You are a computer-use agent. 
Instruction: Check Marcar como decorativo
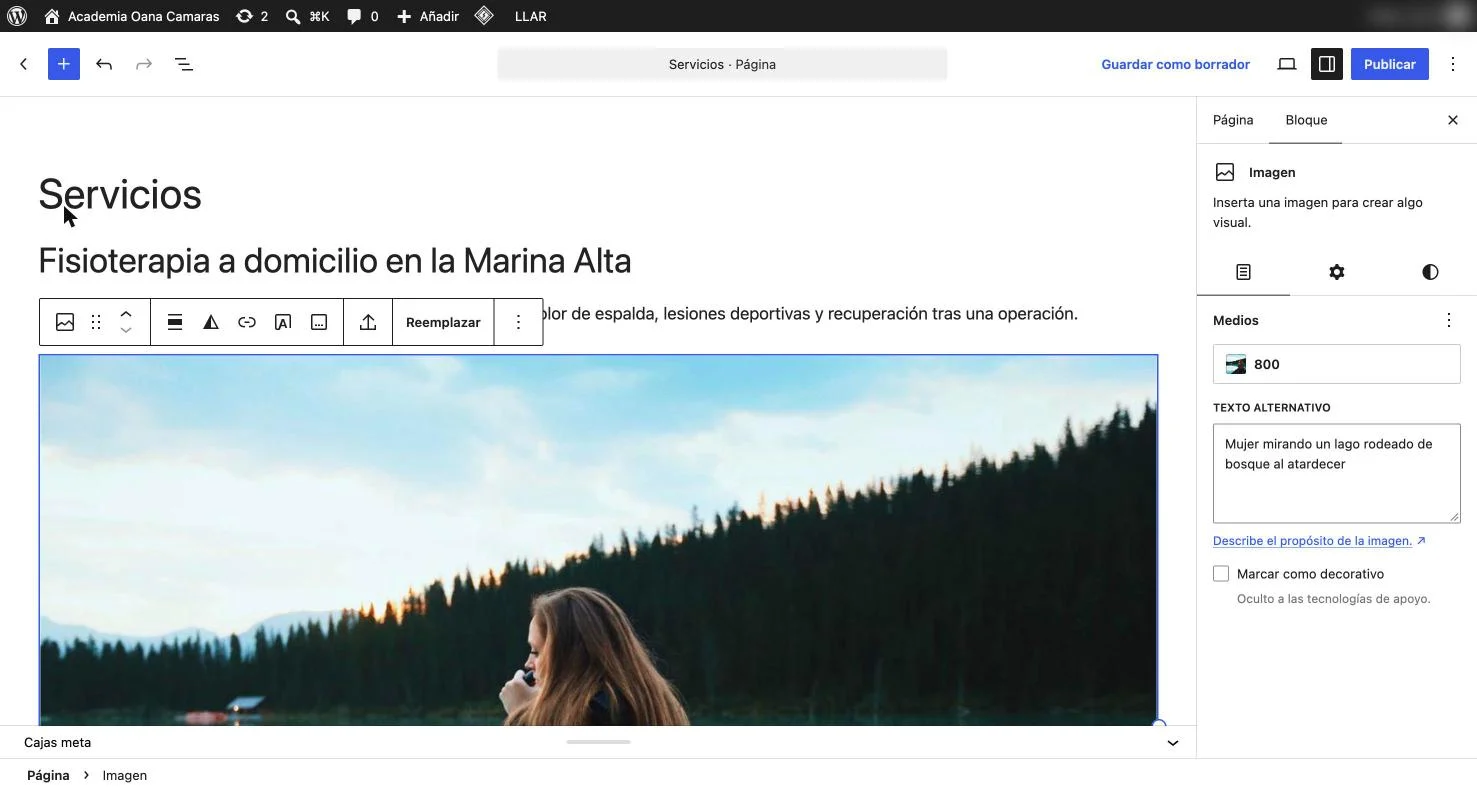1221,574
